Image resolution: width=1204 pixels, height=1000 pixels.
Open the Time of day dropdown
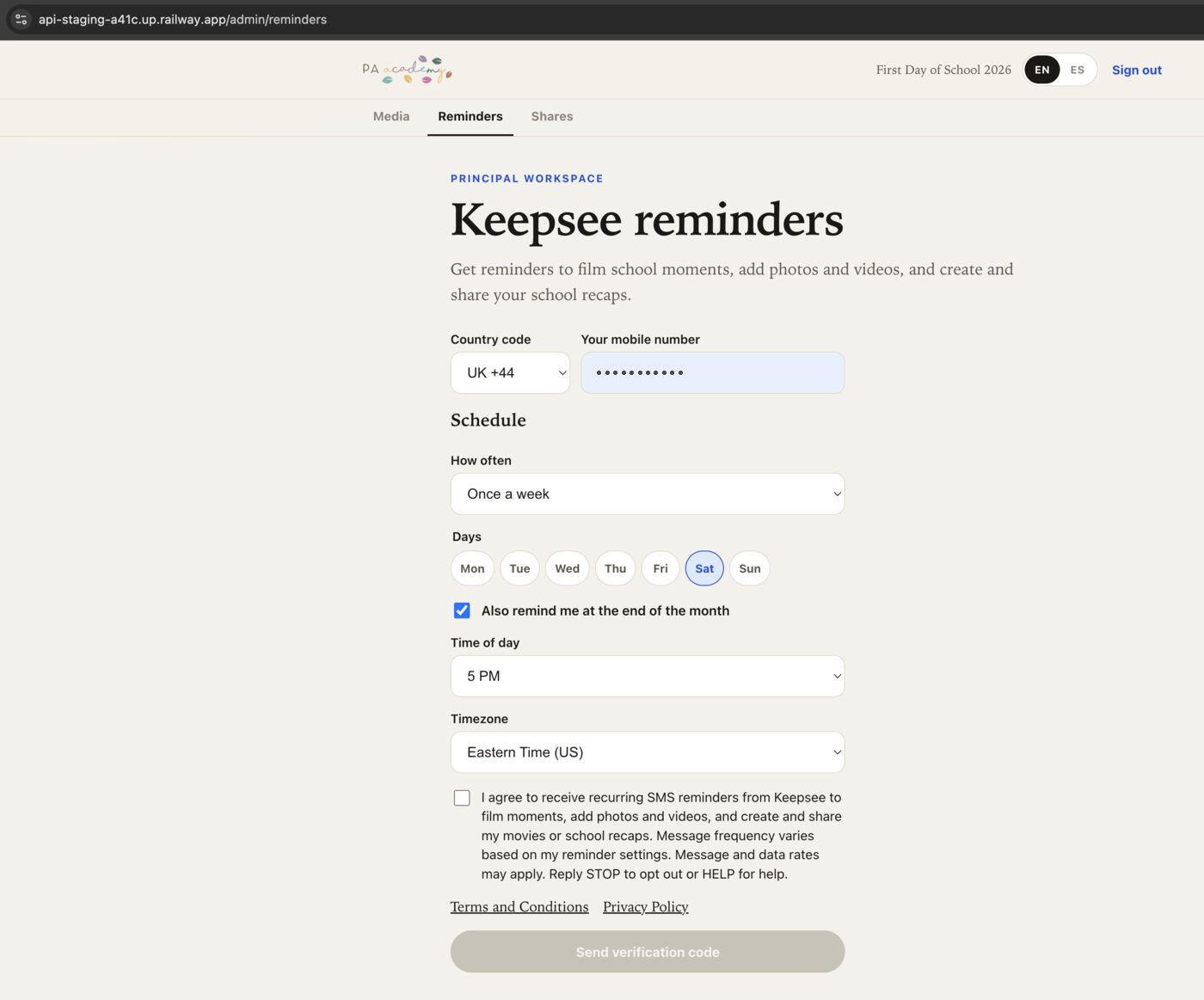click(648, 676)
